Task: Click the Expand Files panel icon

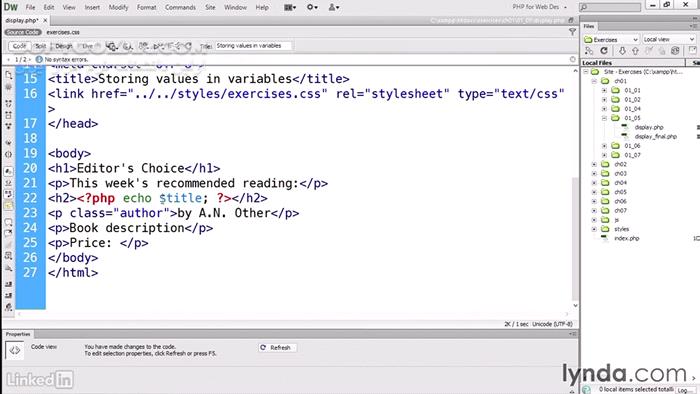Action: (x=692, y=51)
